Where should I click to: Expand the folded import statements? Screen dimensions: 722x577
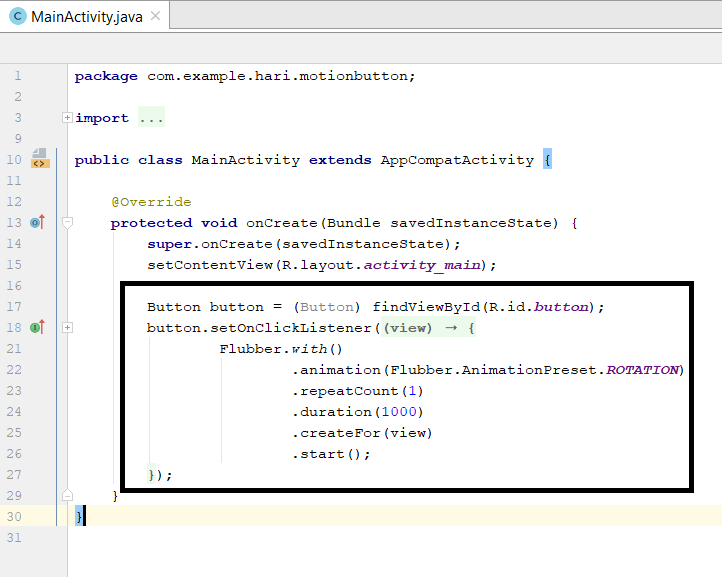pos(67,118)
